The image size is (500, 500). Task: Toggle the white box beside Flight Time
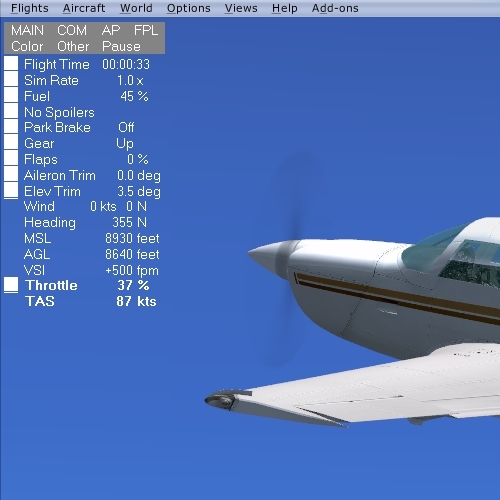pyautogui.click(x=11, y=63)
